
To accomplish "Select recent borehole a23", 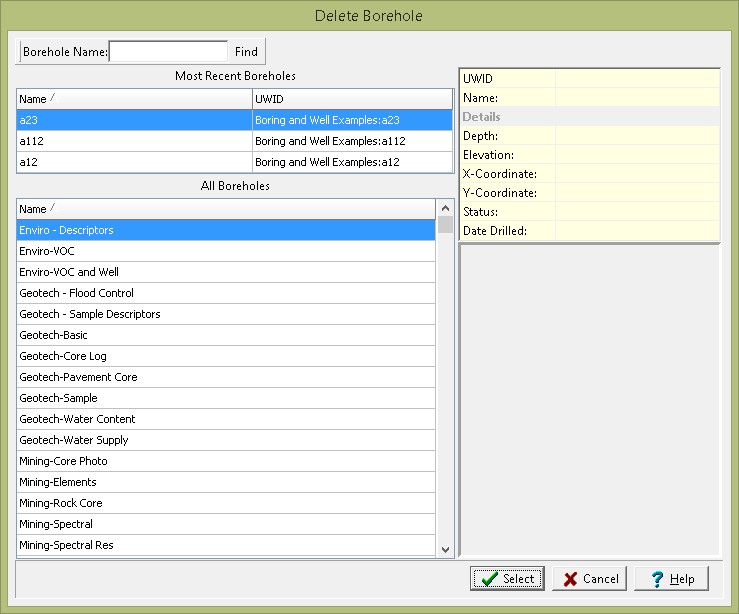I will [x=133, y=120].
